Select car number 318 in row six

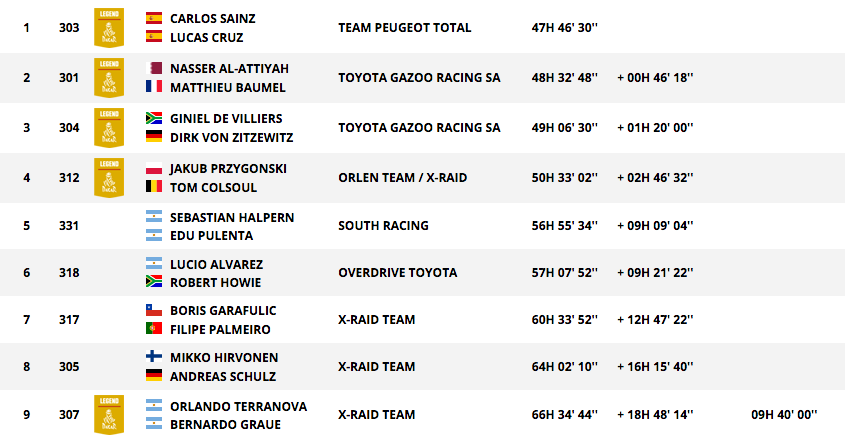point(69,273)
